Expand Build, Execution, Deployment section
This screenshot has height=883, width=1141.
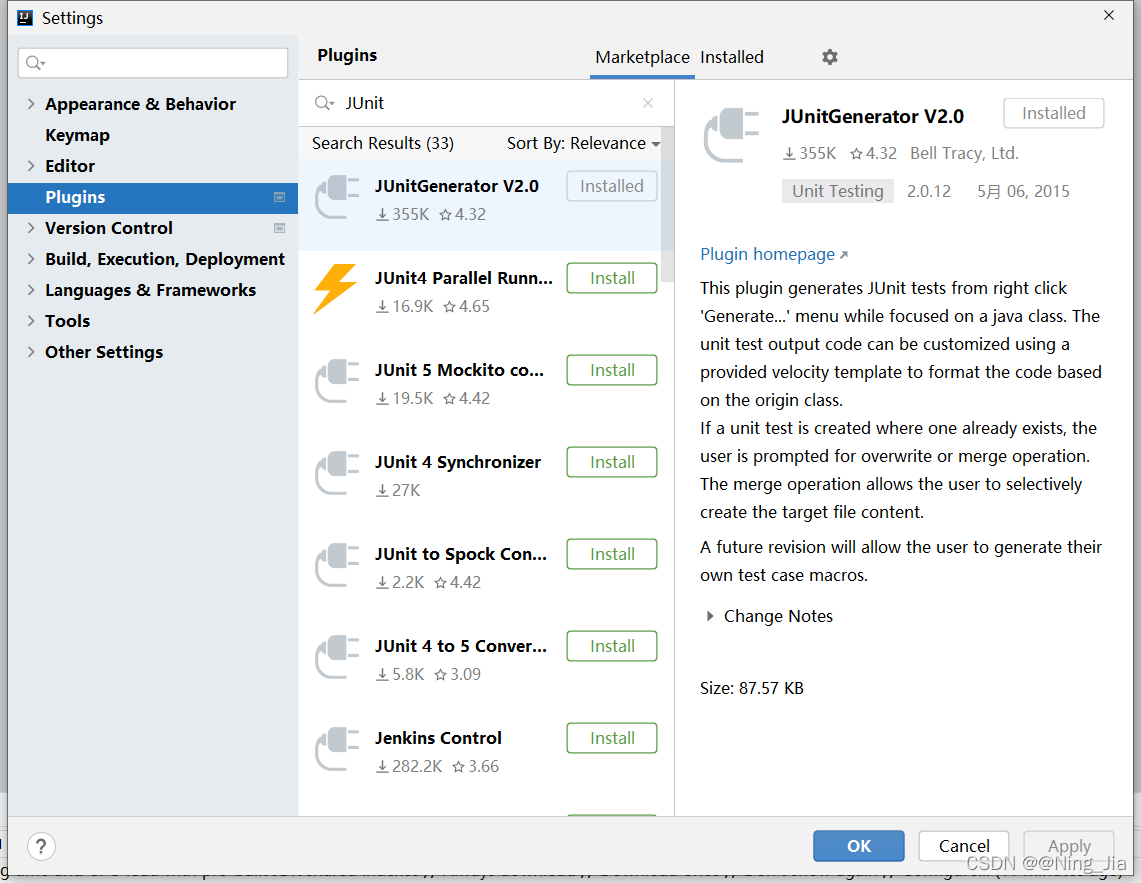coord(31,259)
